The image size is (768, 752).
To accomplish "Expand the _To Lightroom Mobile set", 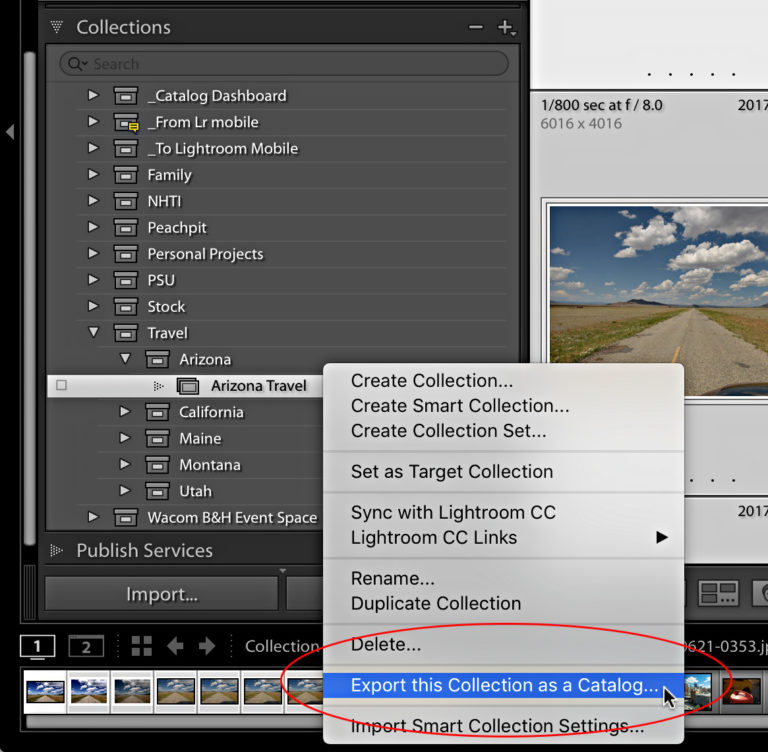I will pos(93,148).
